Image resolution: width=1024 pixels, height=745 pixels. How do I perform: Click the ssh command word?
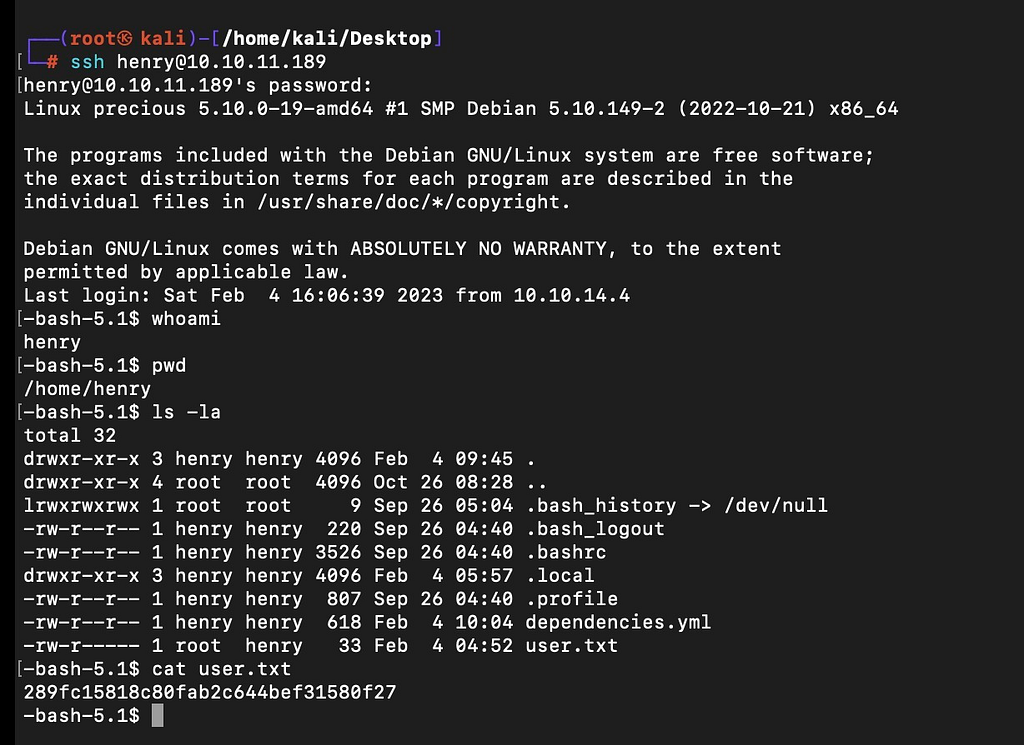[88, 62]
